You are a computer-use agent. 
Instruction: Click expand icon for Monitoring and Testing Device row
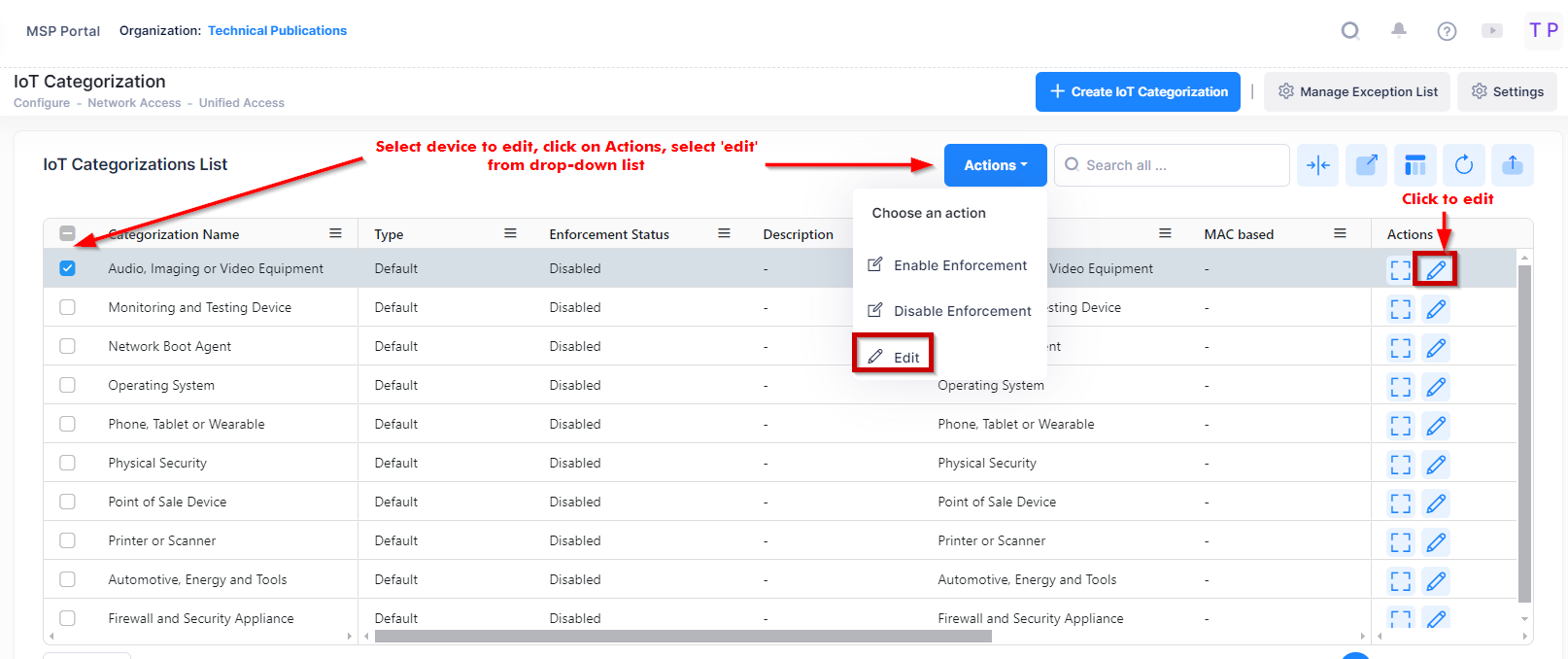point(1400,309)
